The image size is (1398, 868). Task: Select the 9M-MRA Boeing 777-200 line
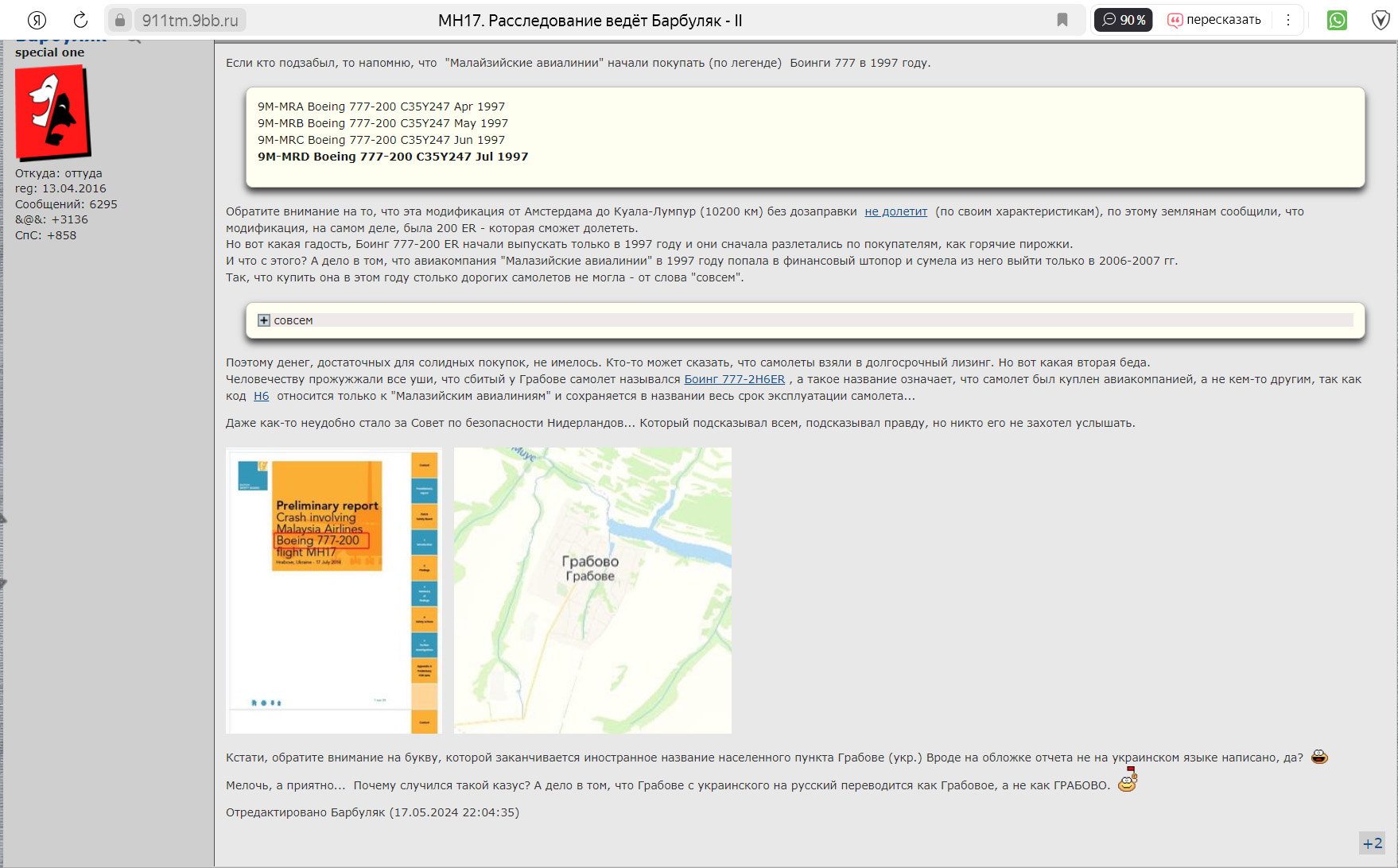pyautogui.click(x=381, y=107)
